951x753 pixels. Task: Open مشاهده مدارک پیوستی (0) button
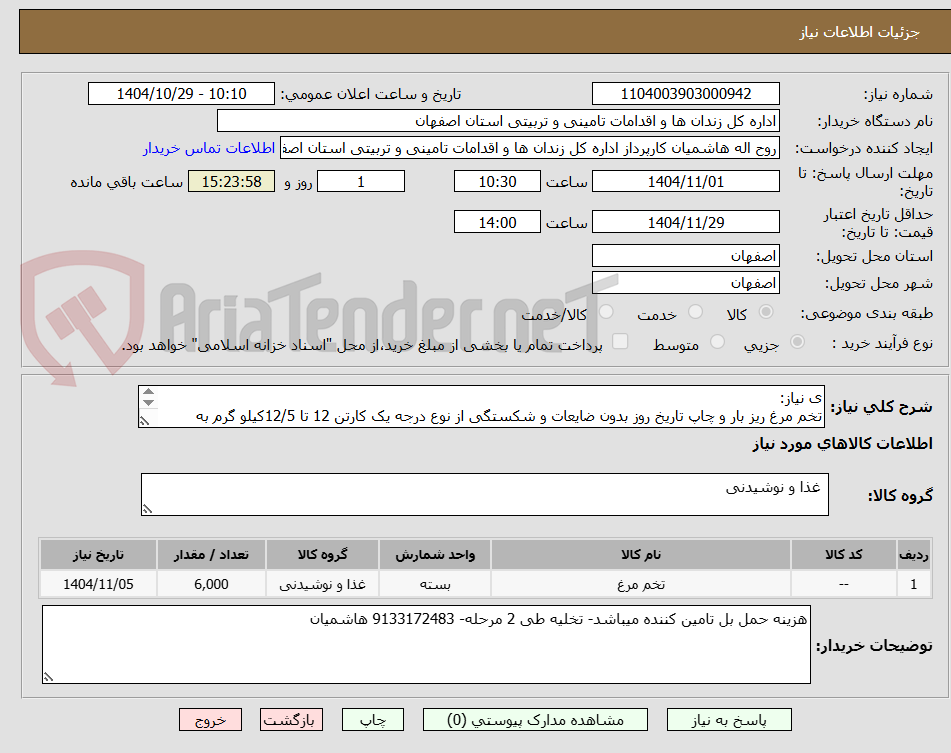(x=535, y=720)
